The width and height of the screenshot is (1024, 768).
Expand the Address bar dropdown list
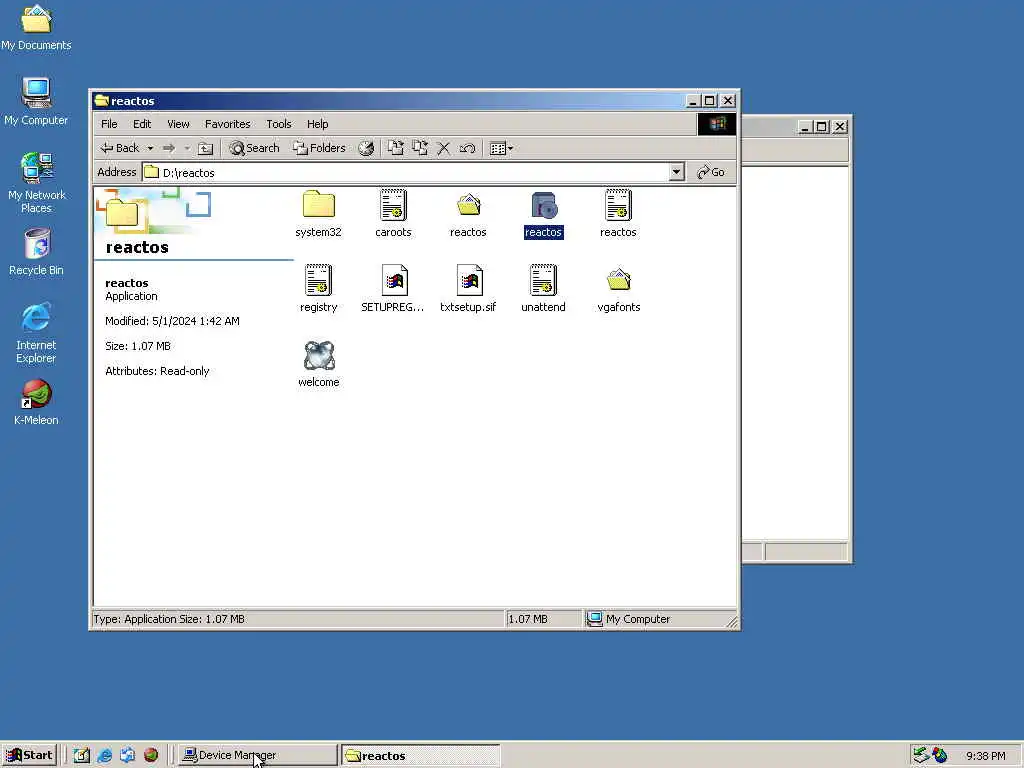tap(677, 172)
